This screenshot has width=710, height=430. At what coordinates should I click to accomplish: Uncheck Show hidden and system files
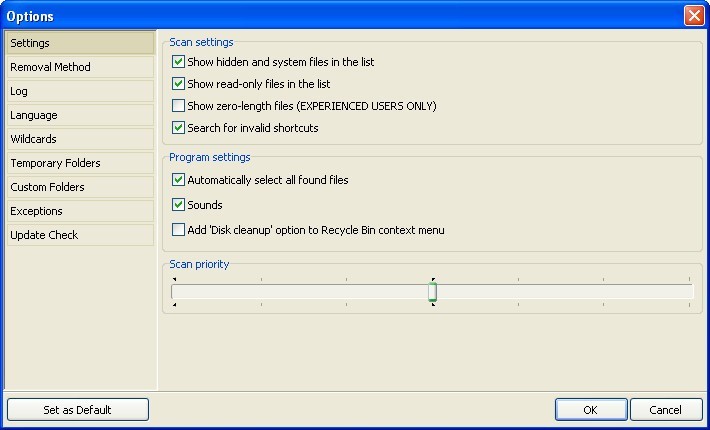click(178, 62)
